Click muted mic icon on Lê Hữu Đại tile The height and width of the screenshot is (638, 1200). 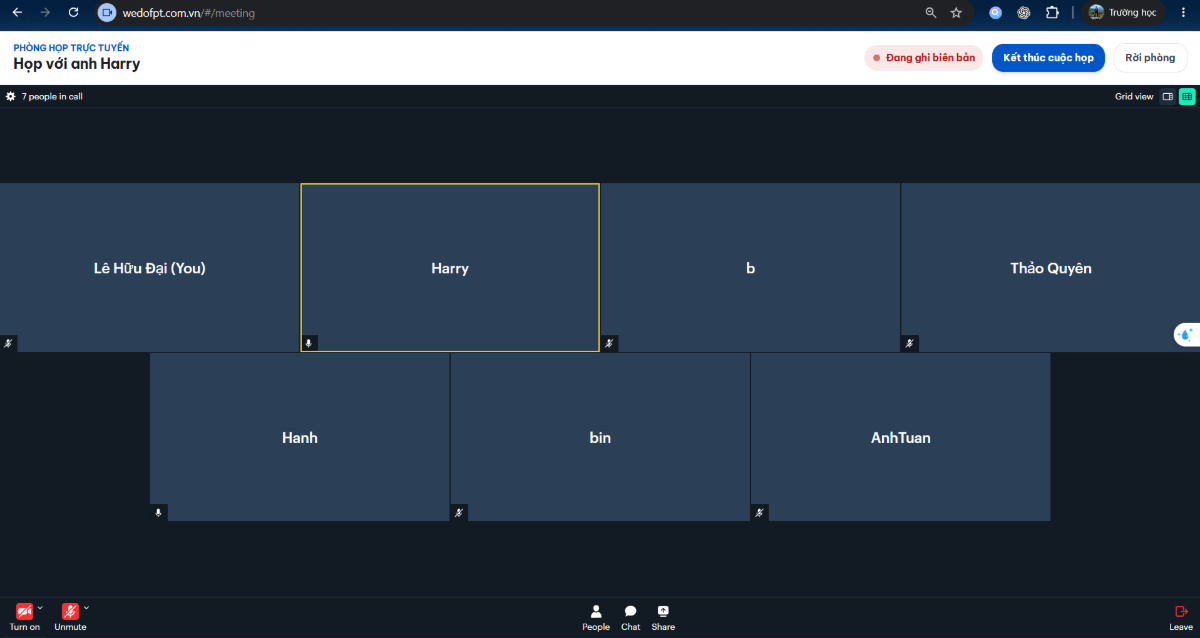tap(9, 343)
